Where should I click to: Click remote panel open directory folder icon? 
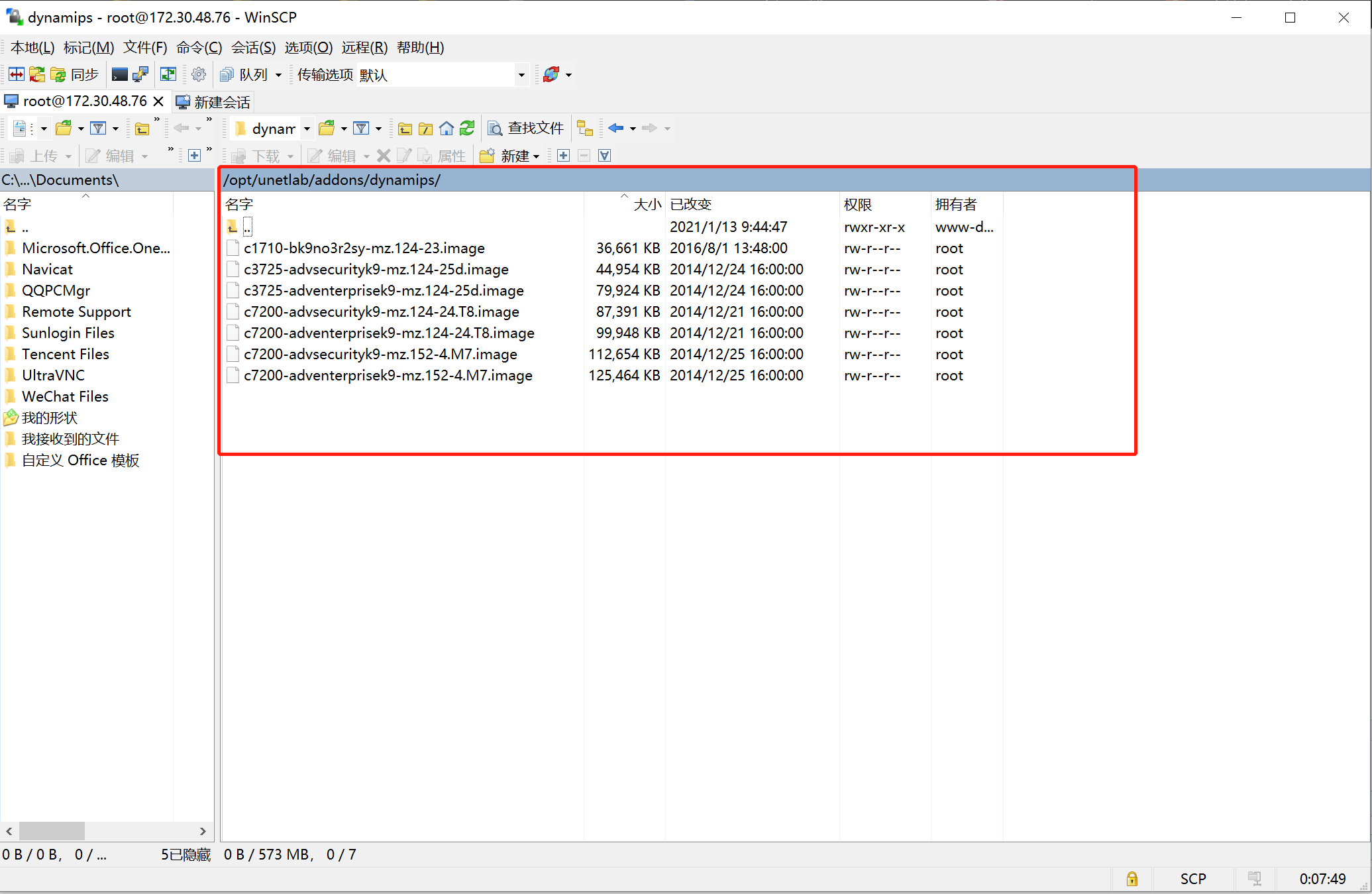[x=327, y=128]
